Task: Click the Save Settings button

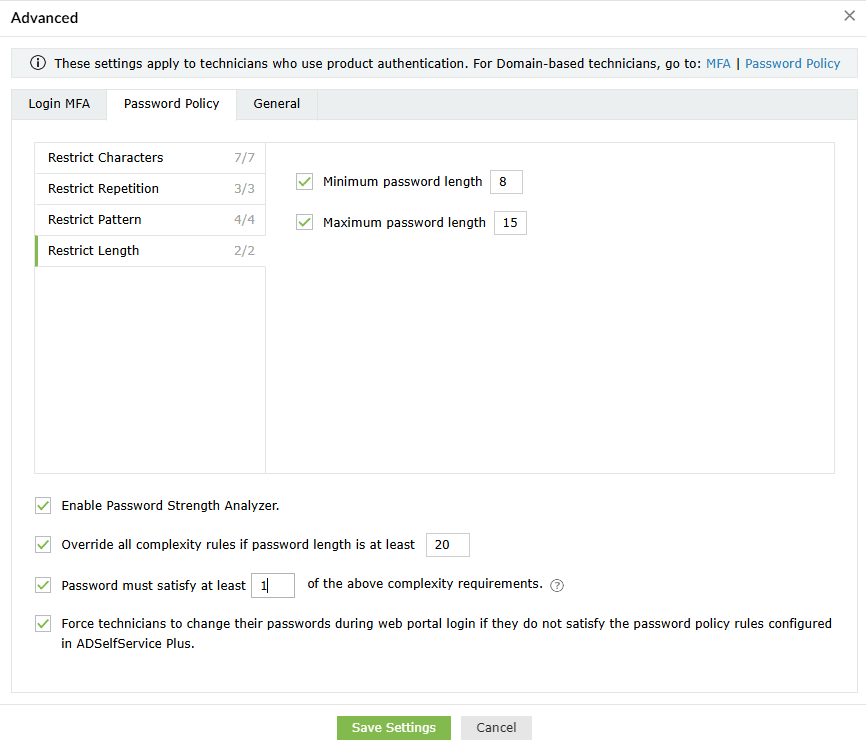Action: [393, 727]
